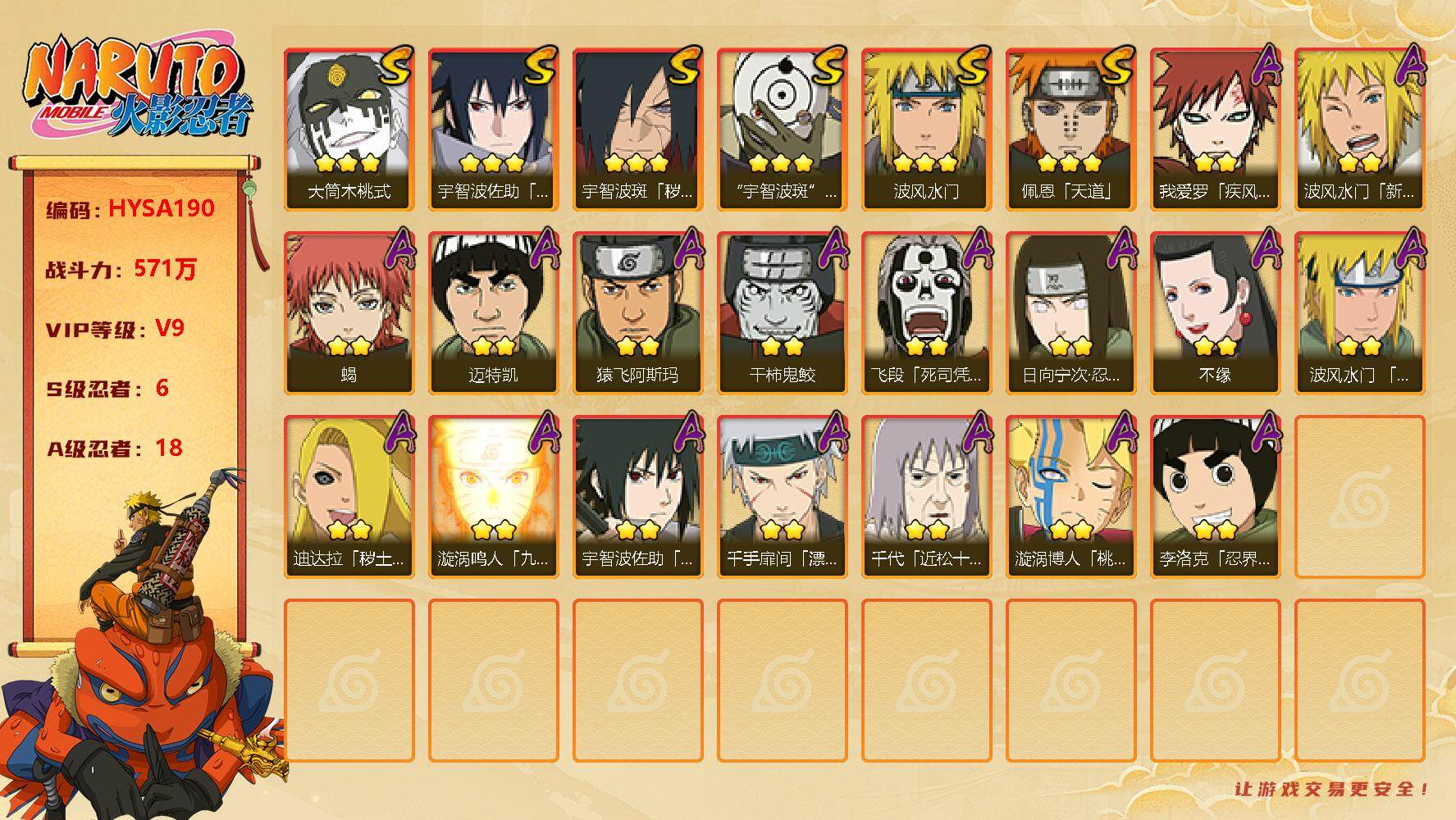This screenshot has height=820, width=1456.
Task: Pick the 猿飞阿斯玛 ninja card
Action: coord(637,313)
